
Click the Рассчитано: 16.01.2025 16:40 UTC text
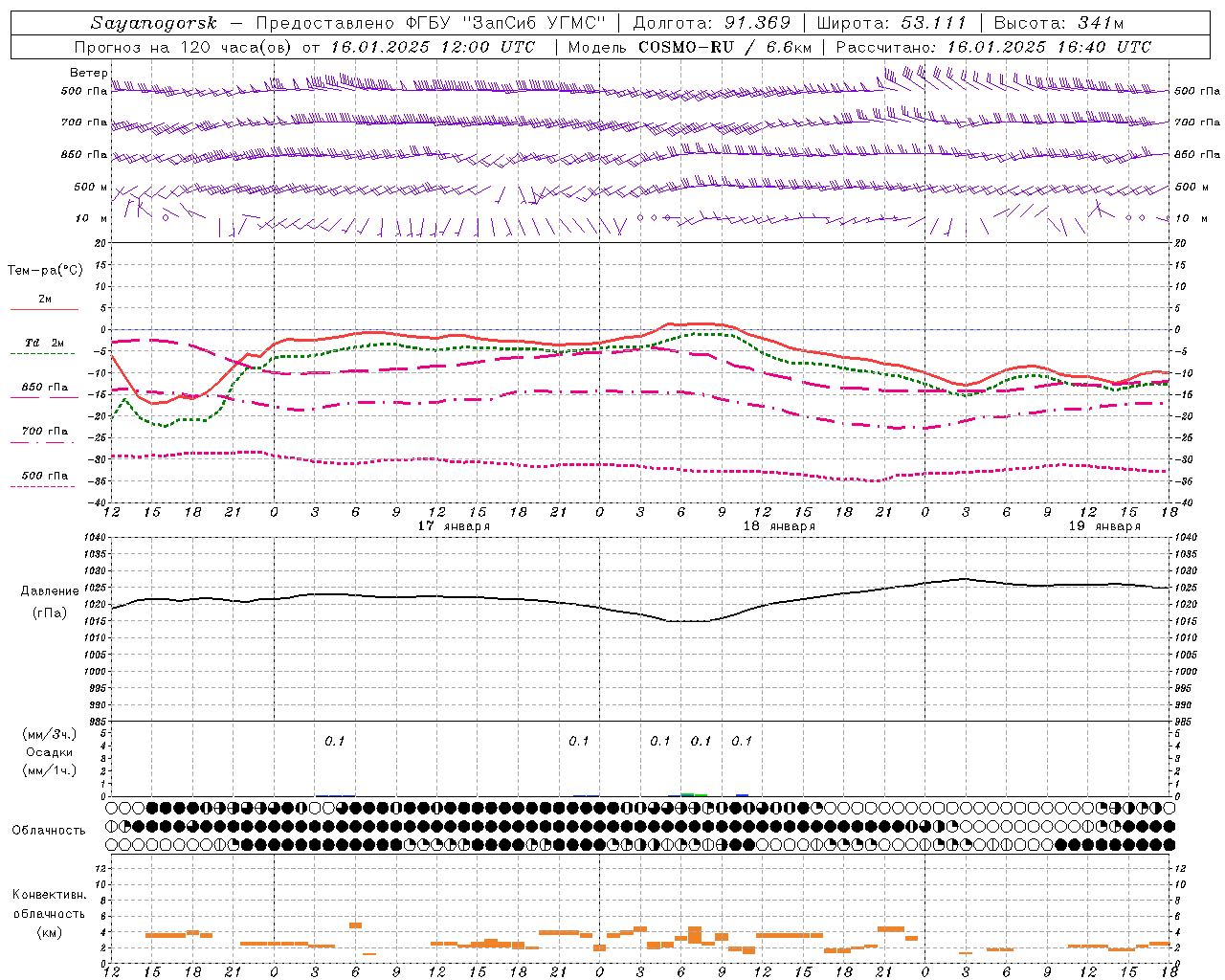pos(993,47)
